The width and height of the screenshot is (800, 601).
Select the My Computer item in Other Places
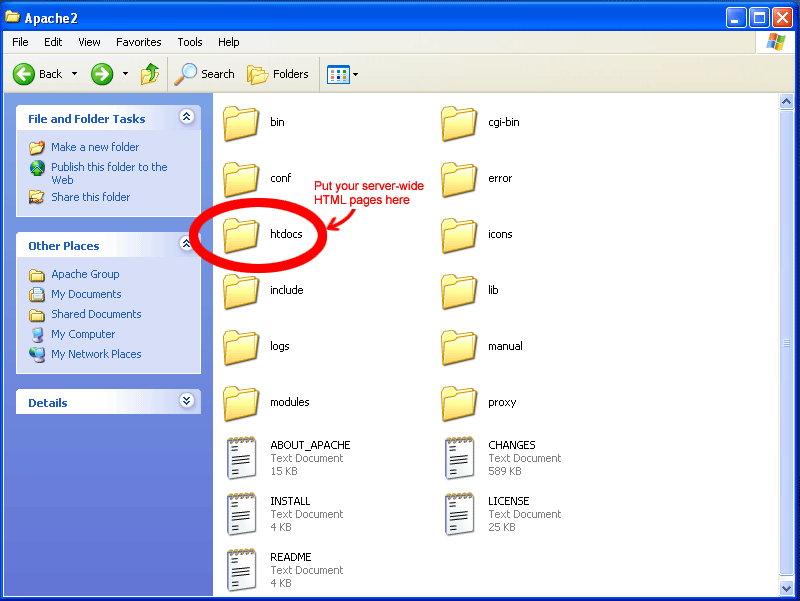(x=83, y=334)
